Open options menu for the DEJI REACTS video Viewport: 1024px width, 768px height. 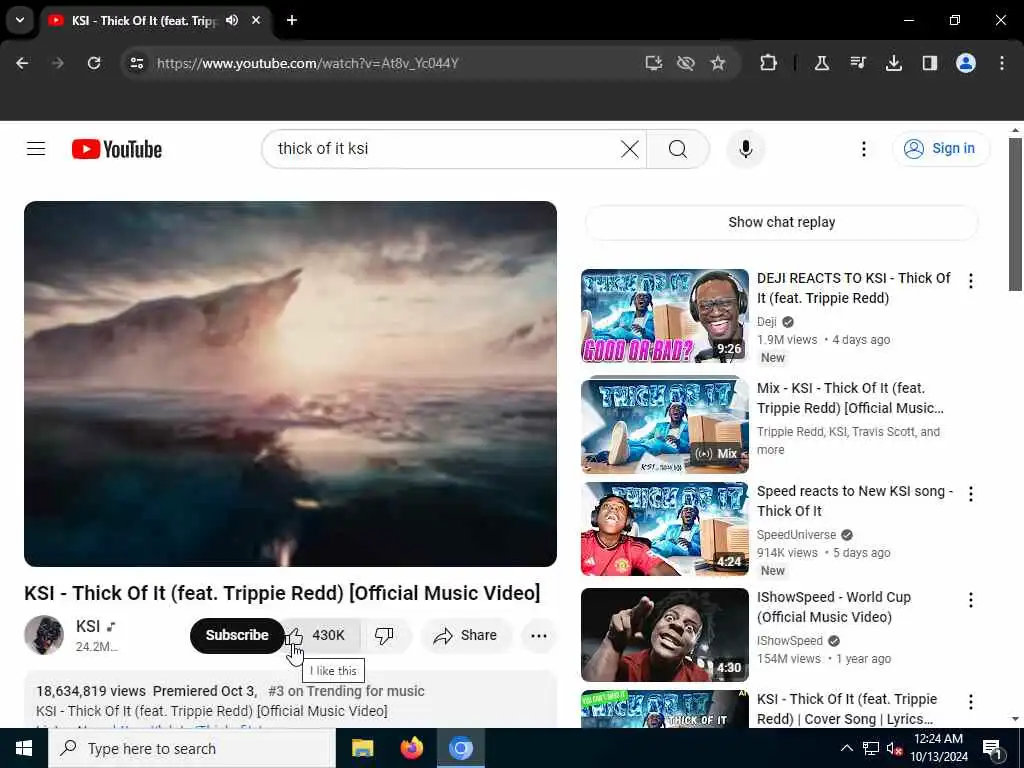tap(970, 281)
